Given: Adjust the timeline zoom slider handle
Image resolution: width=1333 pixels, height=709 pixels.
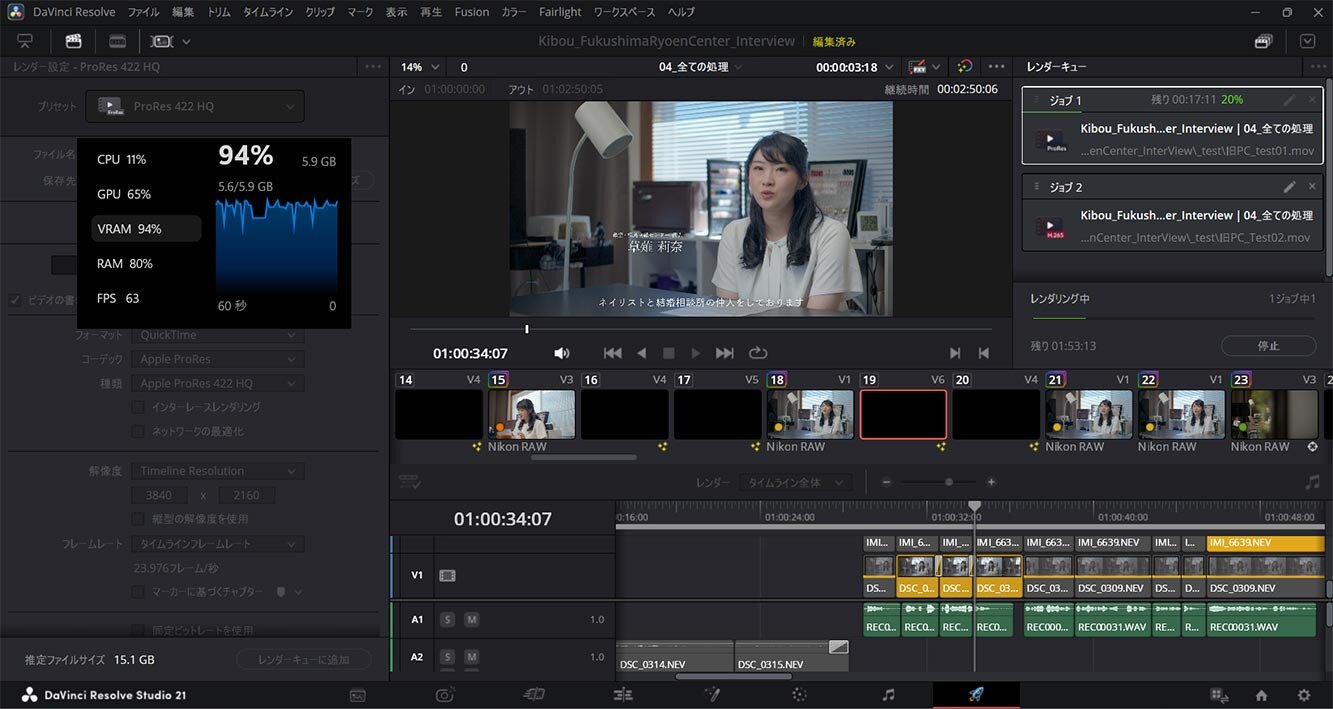Looking at the screenshot, I should pos(948,482).
